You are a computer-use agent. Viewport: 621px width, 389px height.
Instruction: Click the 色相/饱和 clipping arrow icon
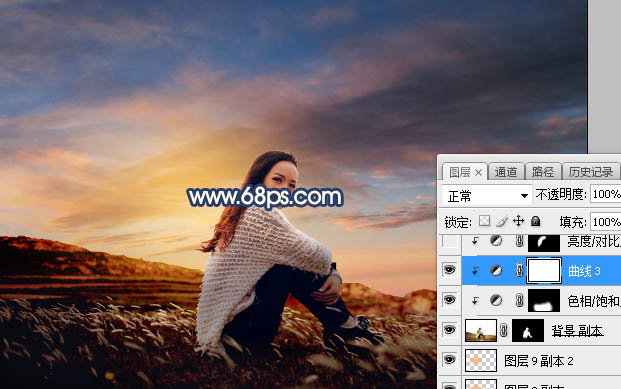coord(475,301)
